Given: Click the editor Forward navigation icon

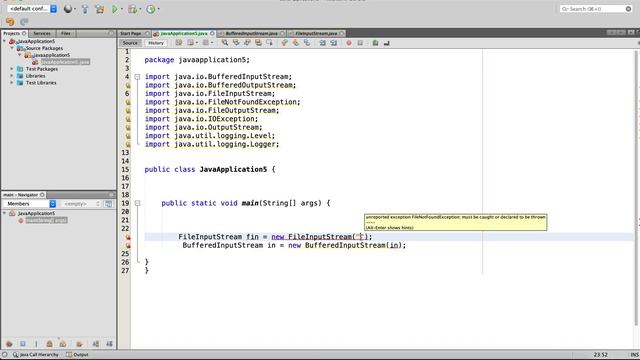Looking at the screenshot, I should click(x=207, y=43).
